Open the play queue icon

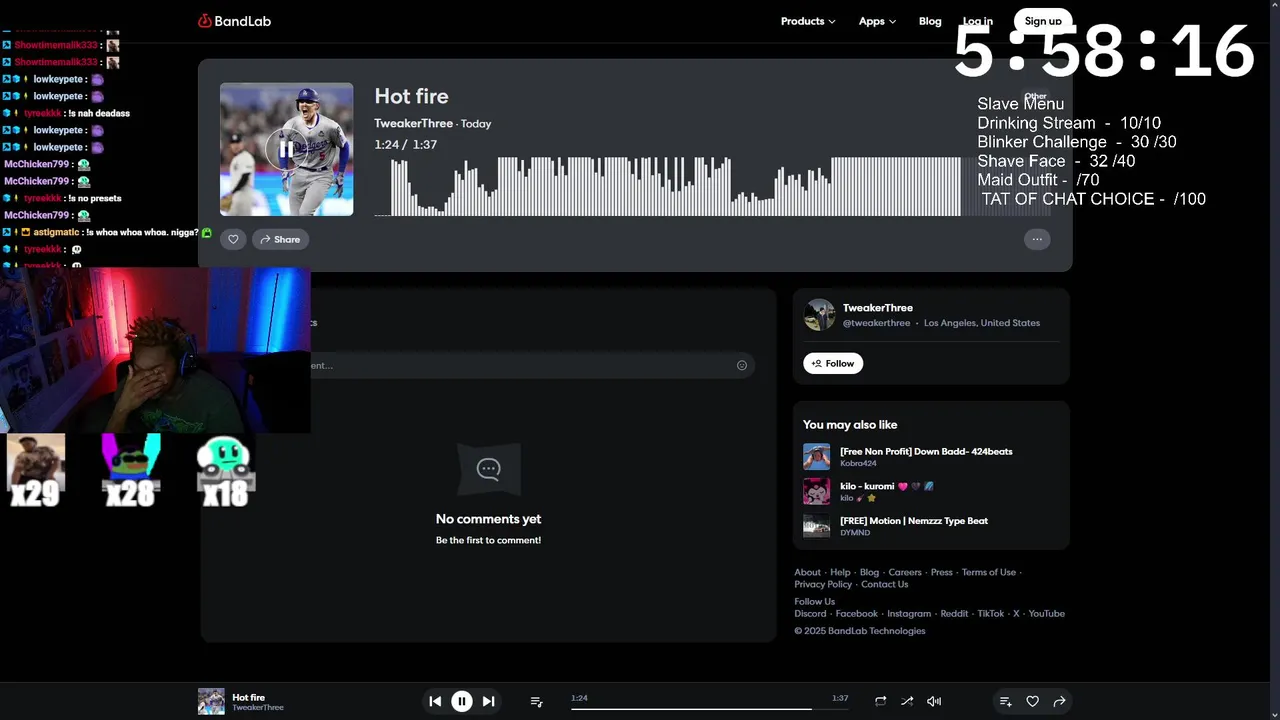click(536, 702)
